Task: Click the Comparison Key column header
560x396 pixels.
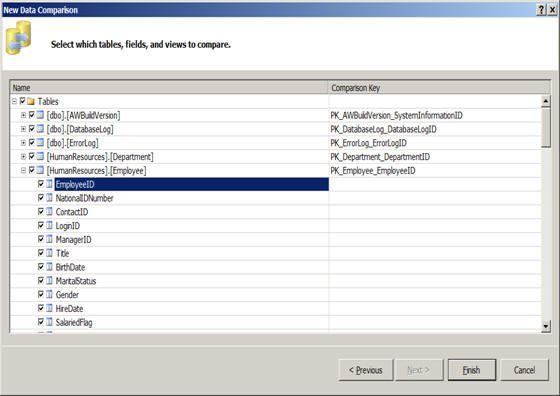Action: 439,87
